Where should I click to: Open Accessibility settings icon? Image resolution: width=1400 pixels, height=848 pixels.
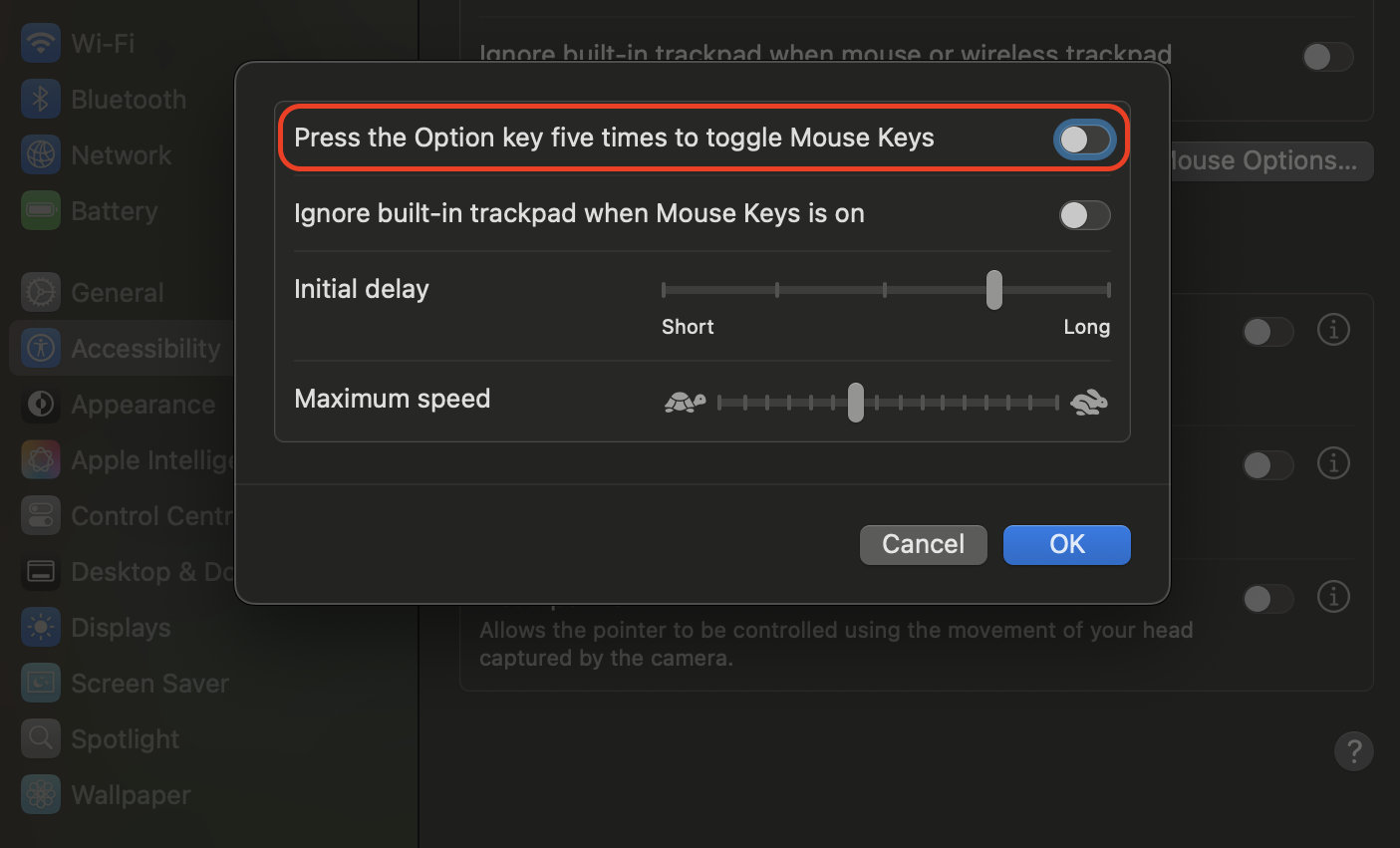[x=40, y=348]
